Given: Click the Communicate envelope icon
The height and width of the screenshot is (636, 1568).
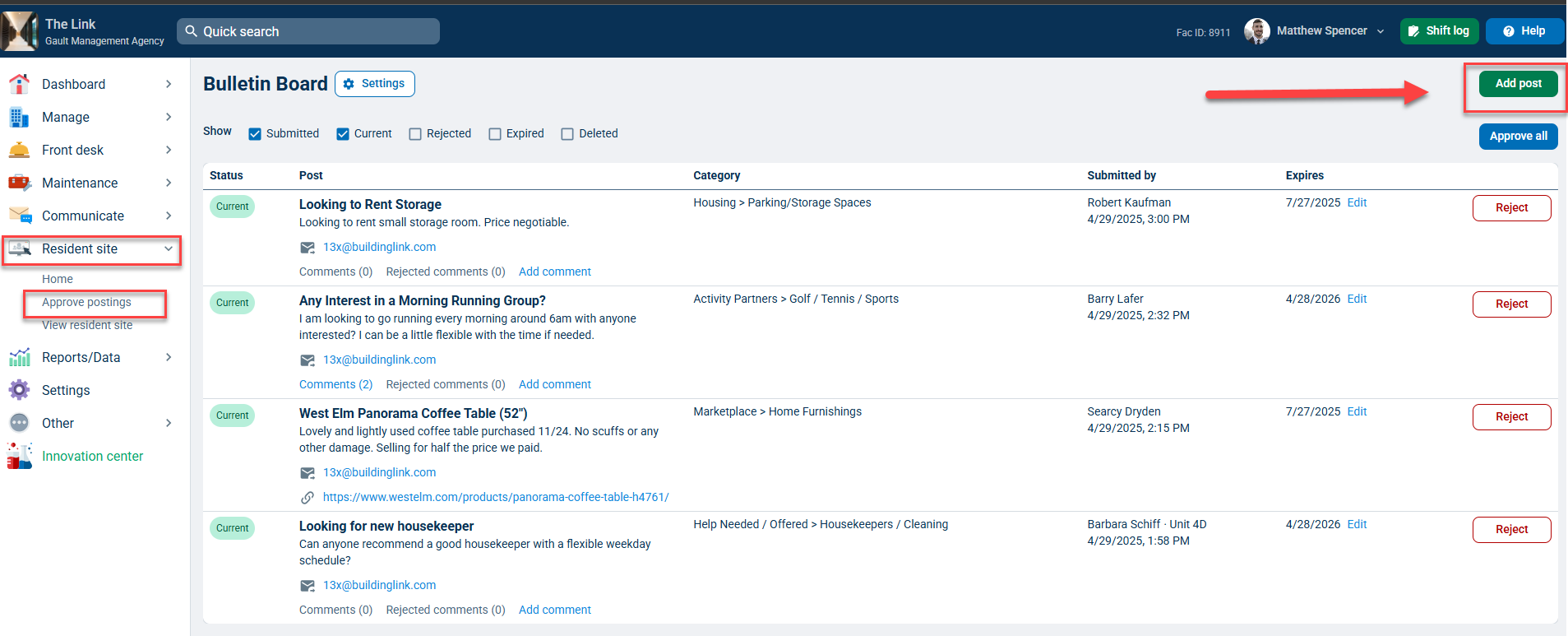Looking at the screenshot, I should [x=20, y=216].
